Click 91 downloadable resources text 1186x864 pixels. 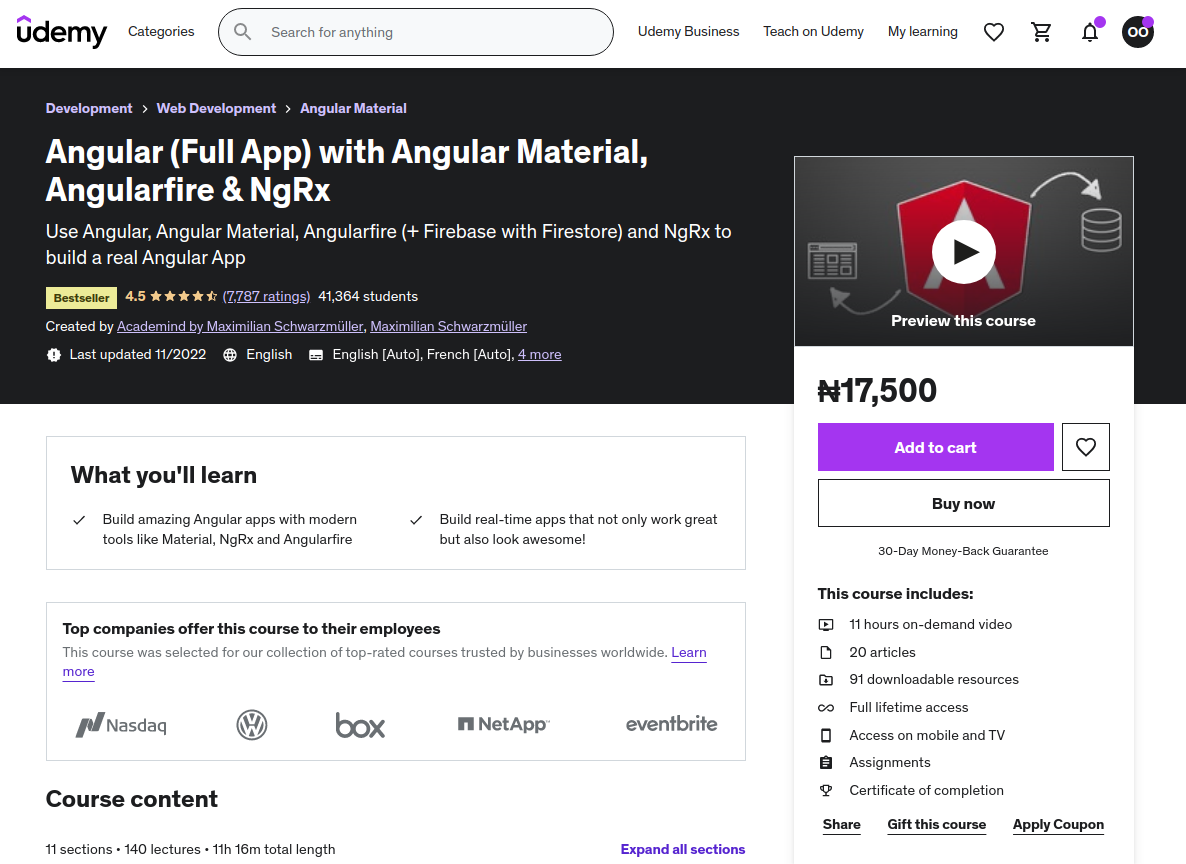934,680
